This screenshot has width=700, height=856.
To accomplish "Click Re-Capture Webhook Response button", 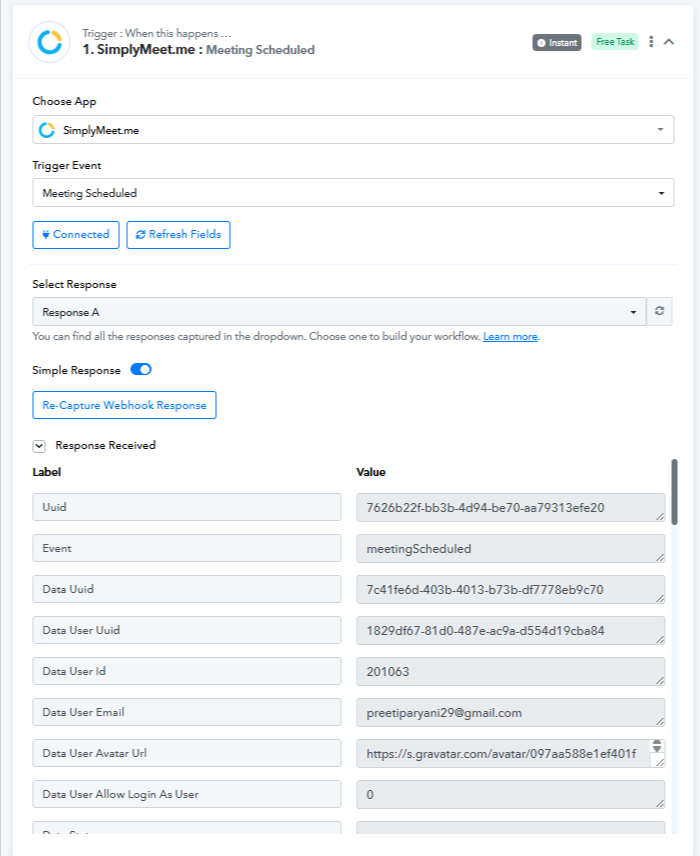I will tap(124, 405).
